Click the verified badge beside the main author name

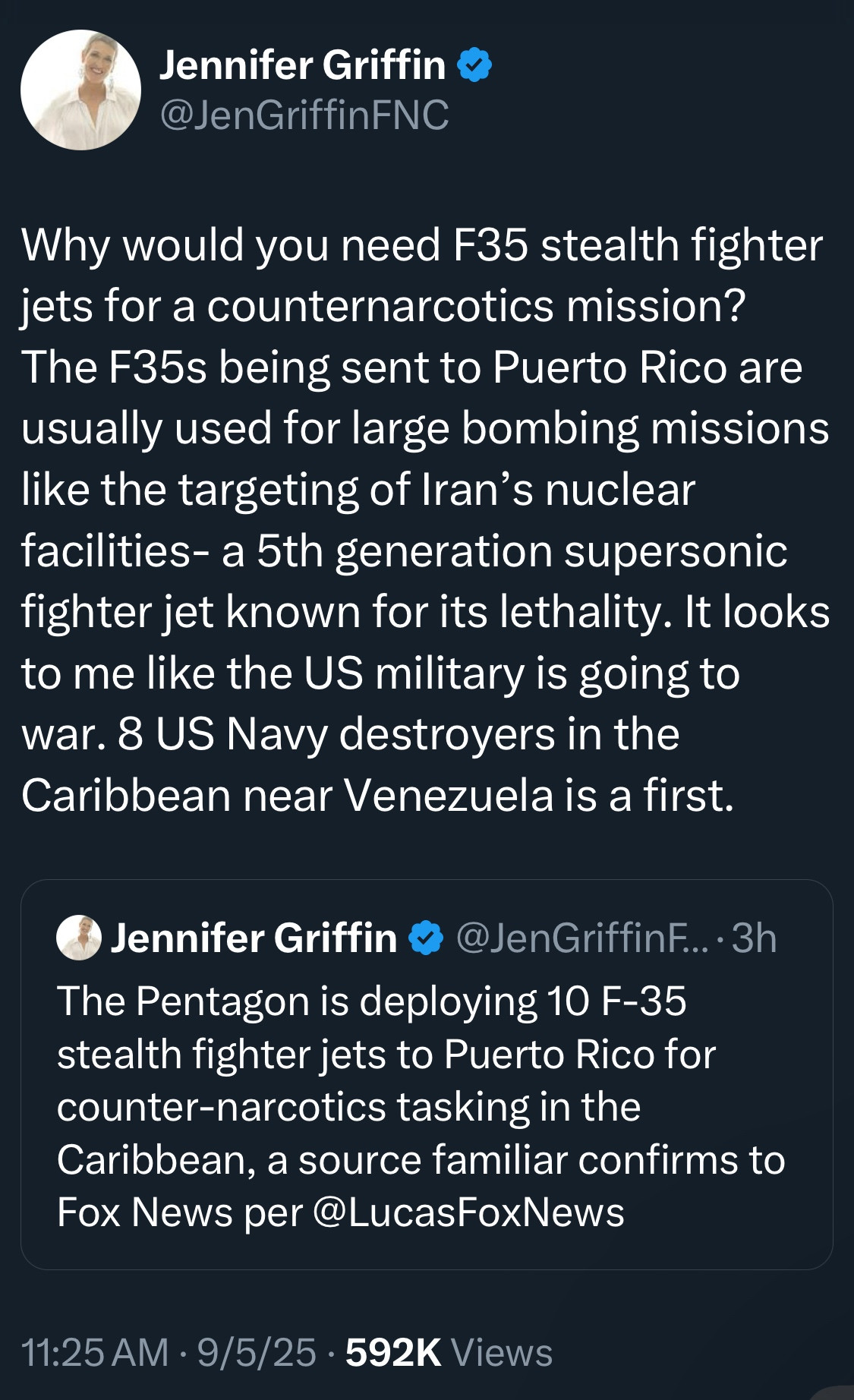point(474,65)
